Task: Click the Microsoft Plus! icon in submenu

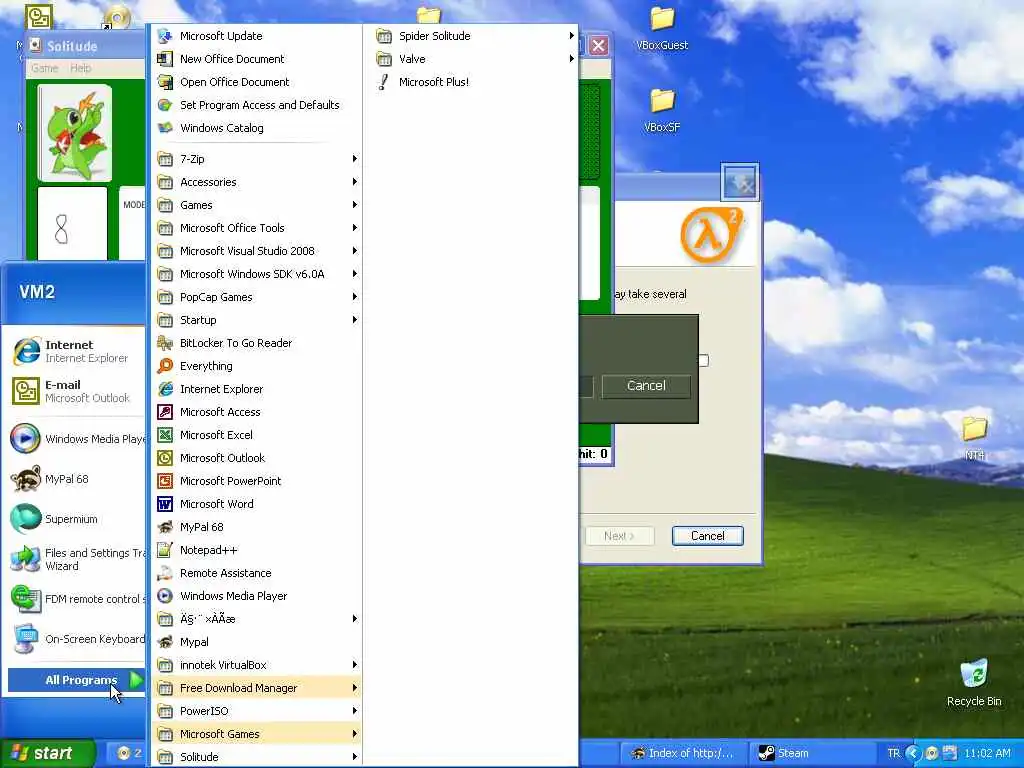Action: pos(384,82)
